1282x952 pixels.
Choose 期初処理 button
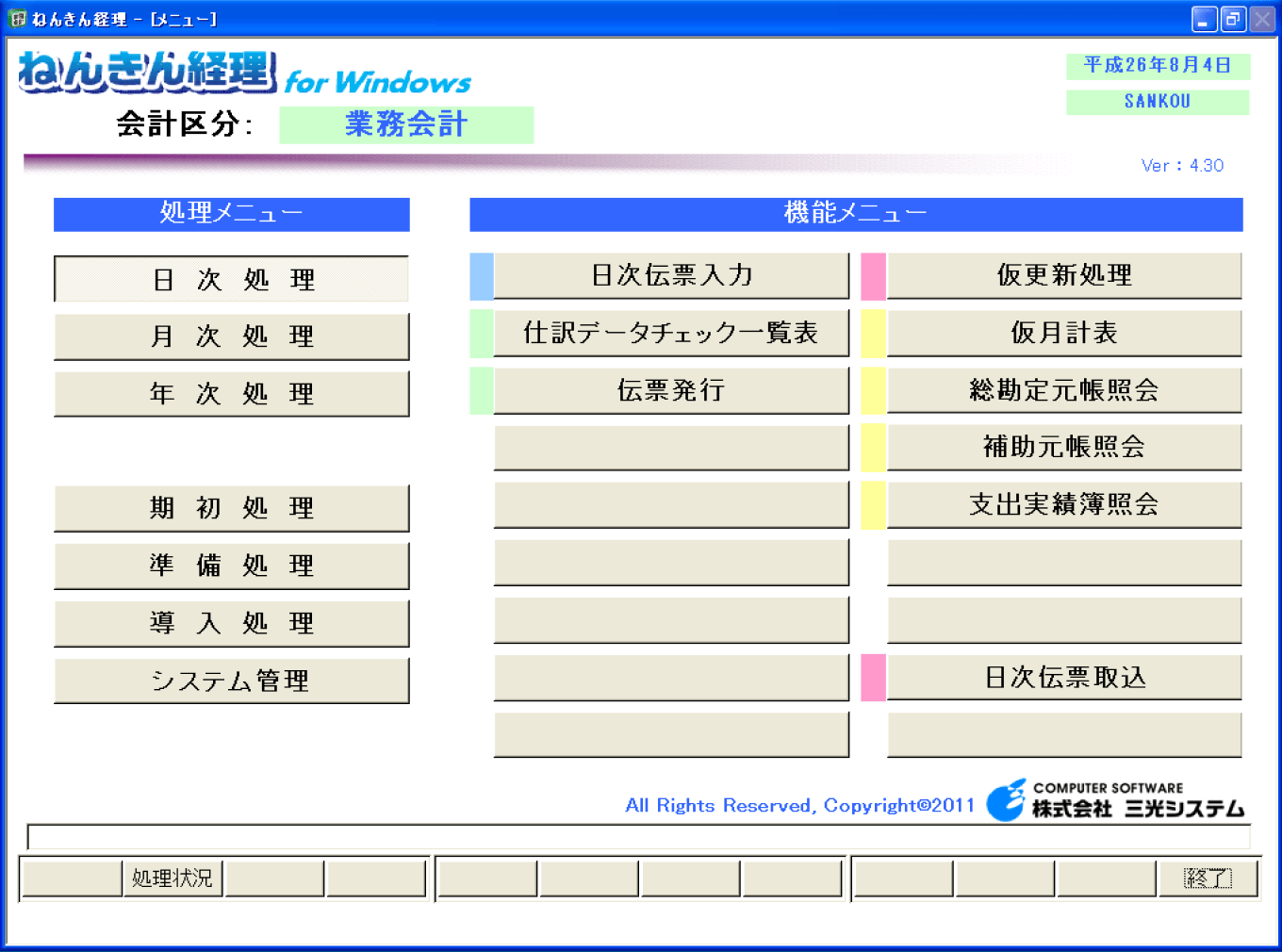(232, 508)
